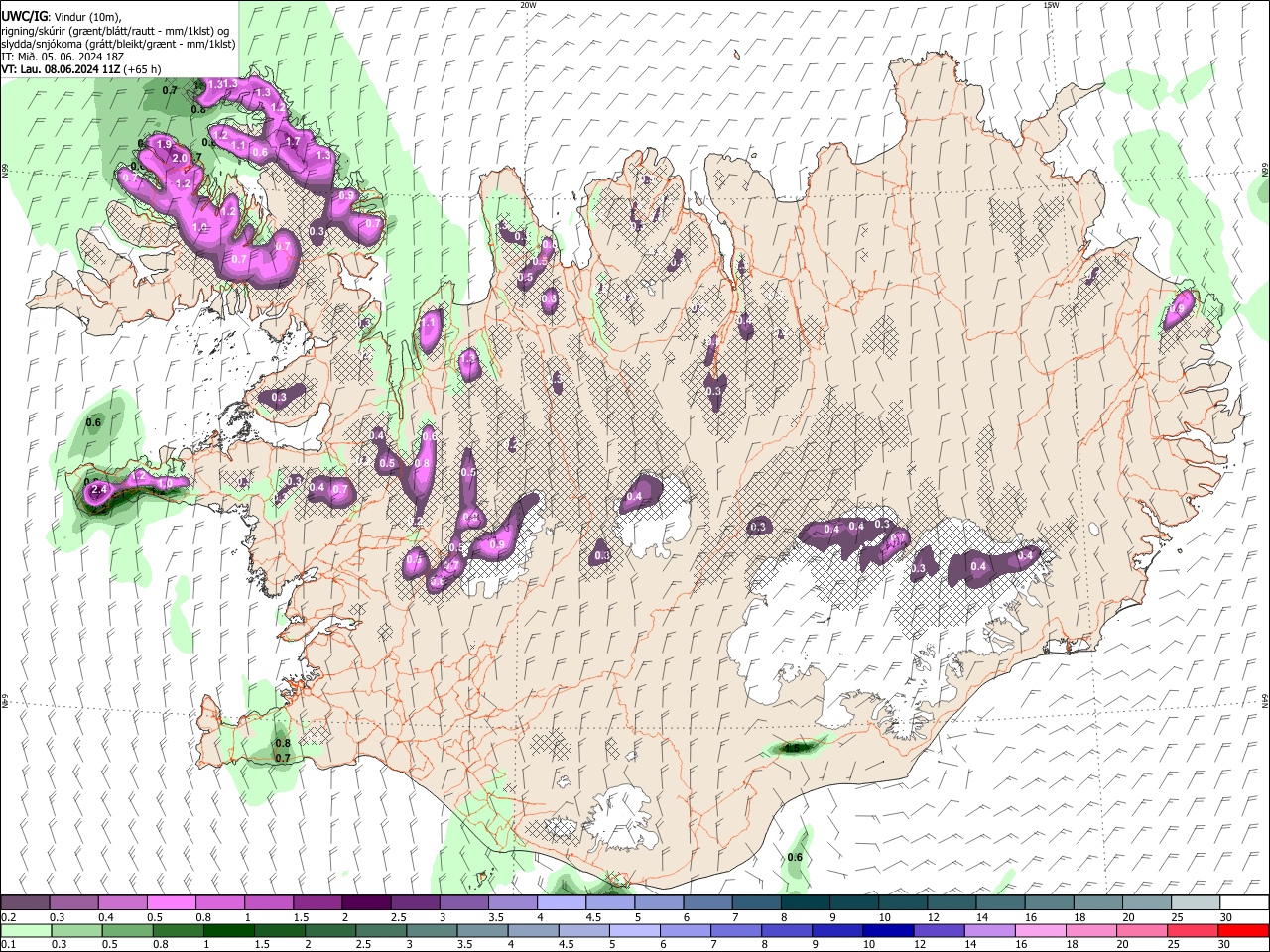Viewport: 1270px width, 952px height.
Task: Select the darkest green 1 rain legend swatch
Action: pos(228,931)
